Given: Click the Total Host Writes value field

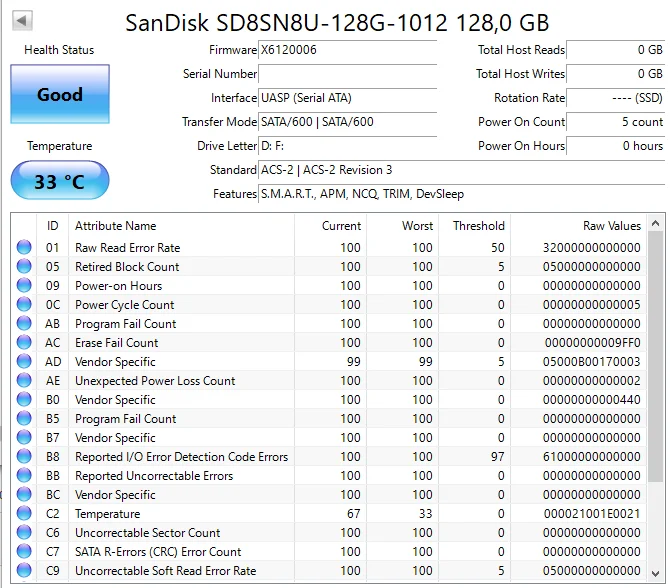Looking at the screenshot, I should click(x=615, y=74).
